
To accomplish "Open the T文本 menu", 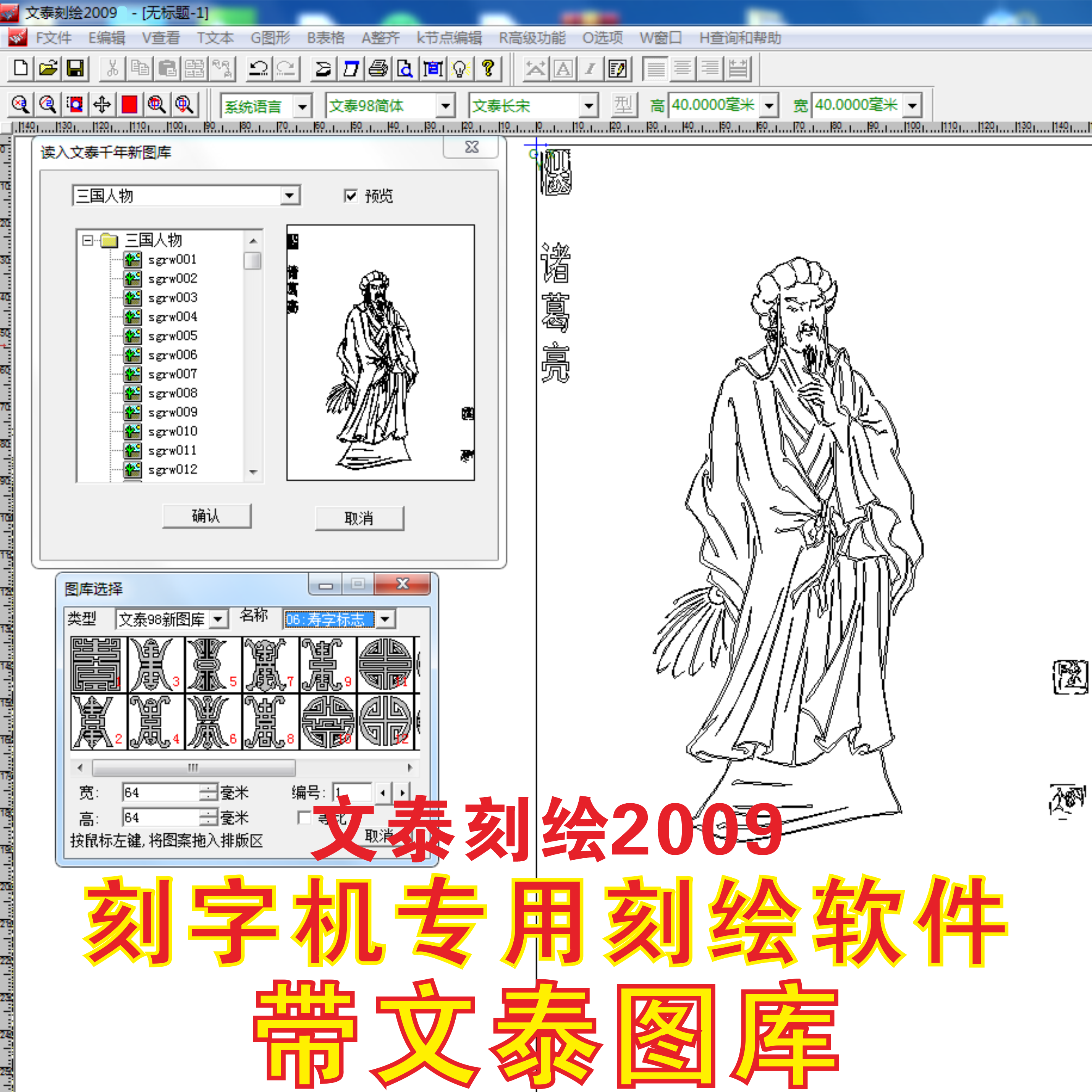I will coord(215,38).
